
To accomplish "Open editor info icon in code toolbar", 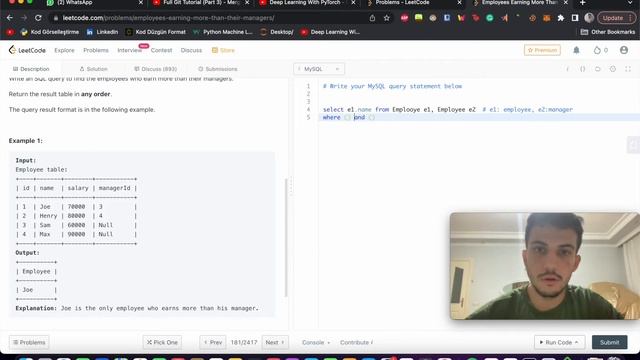I will point(567,69).
